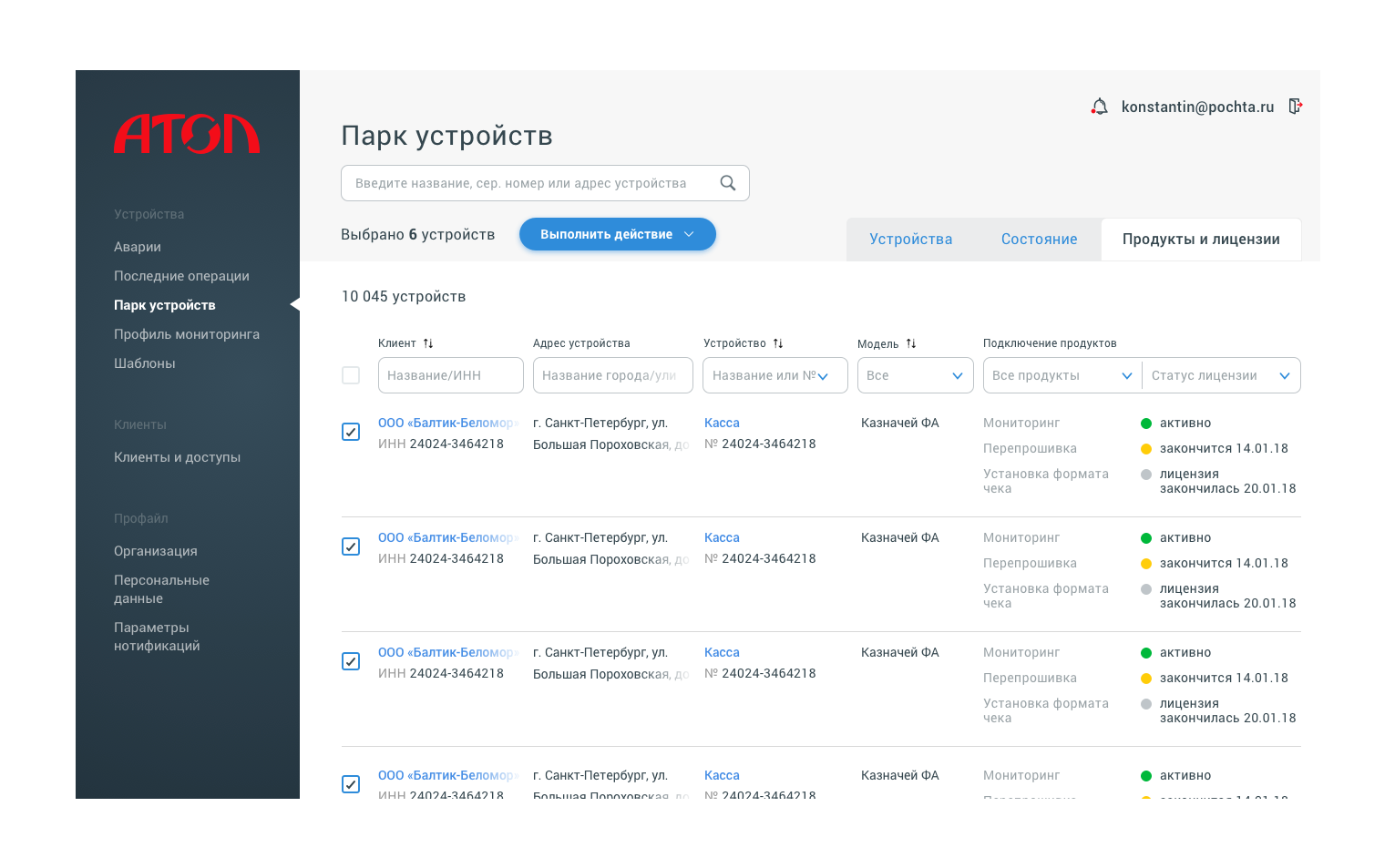Click the search magnifier icon
This screenshot has height=868, width=1395.
[727, 183]
